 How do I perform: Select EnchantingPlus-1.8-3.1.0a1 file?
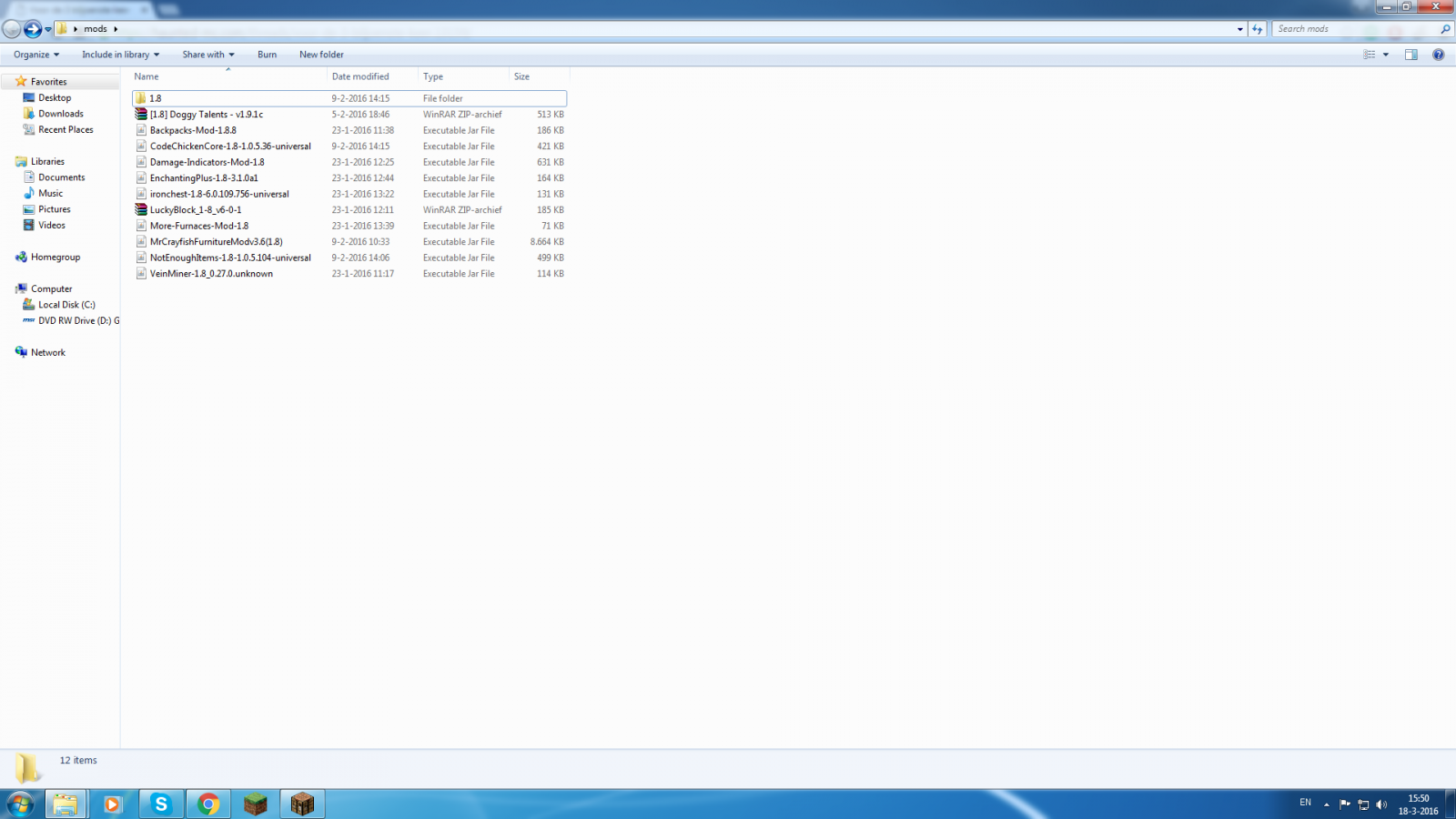tap(204, 178)
